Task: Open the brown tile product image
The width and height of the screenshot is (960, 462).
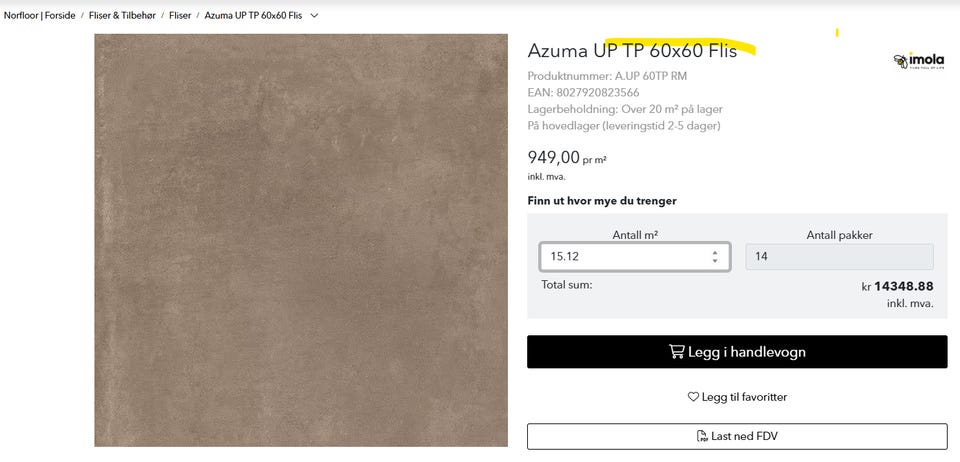Action: pos(301,240)
